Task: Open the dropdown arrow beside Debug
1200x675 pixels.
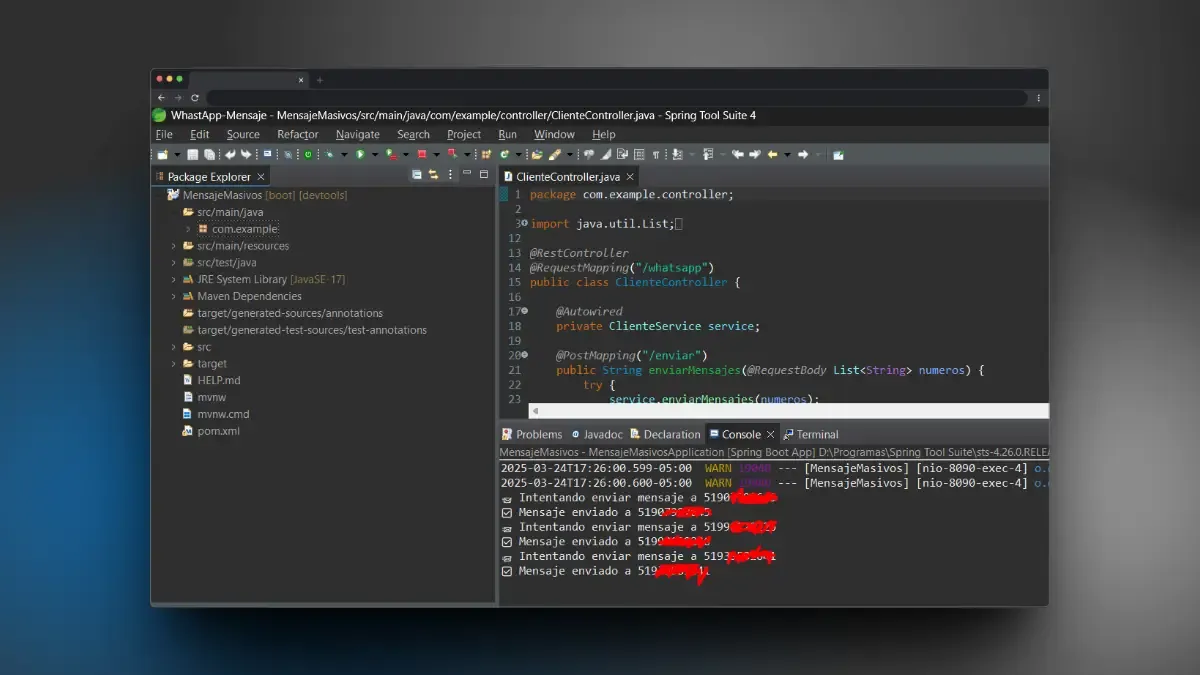Action: [x=344, y=155]
